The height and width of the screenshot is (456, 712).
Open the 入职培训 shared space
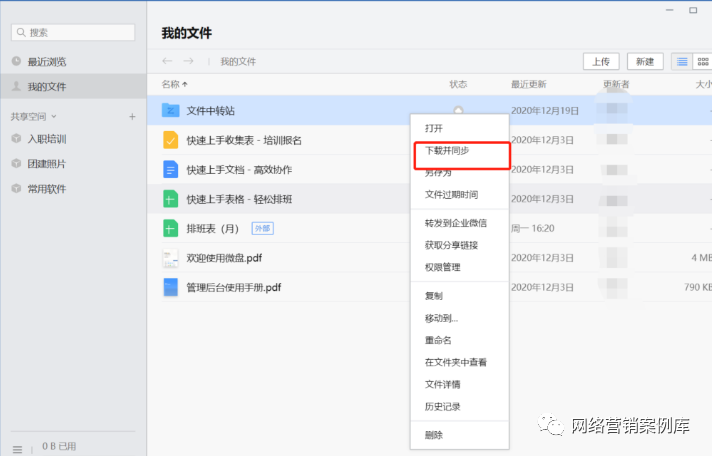pyautogui.click(x=47, y=139)
